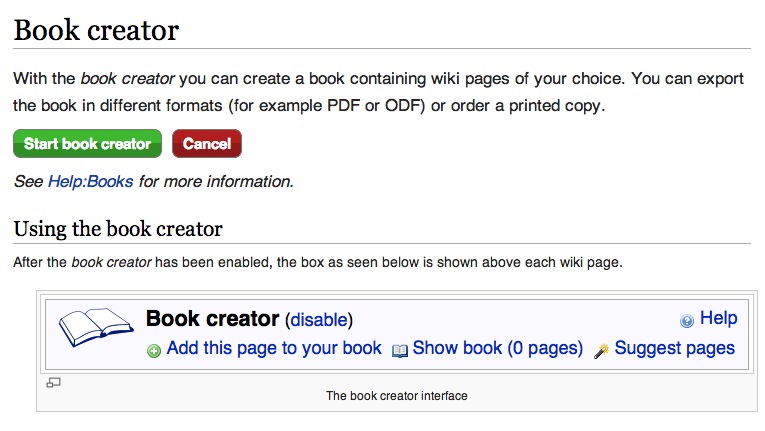Click the red Cancel button
This screenshot has height=431, width=765.
207,144
